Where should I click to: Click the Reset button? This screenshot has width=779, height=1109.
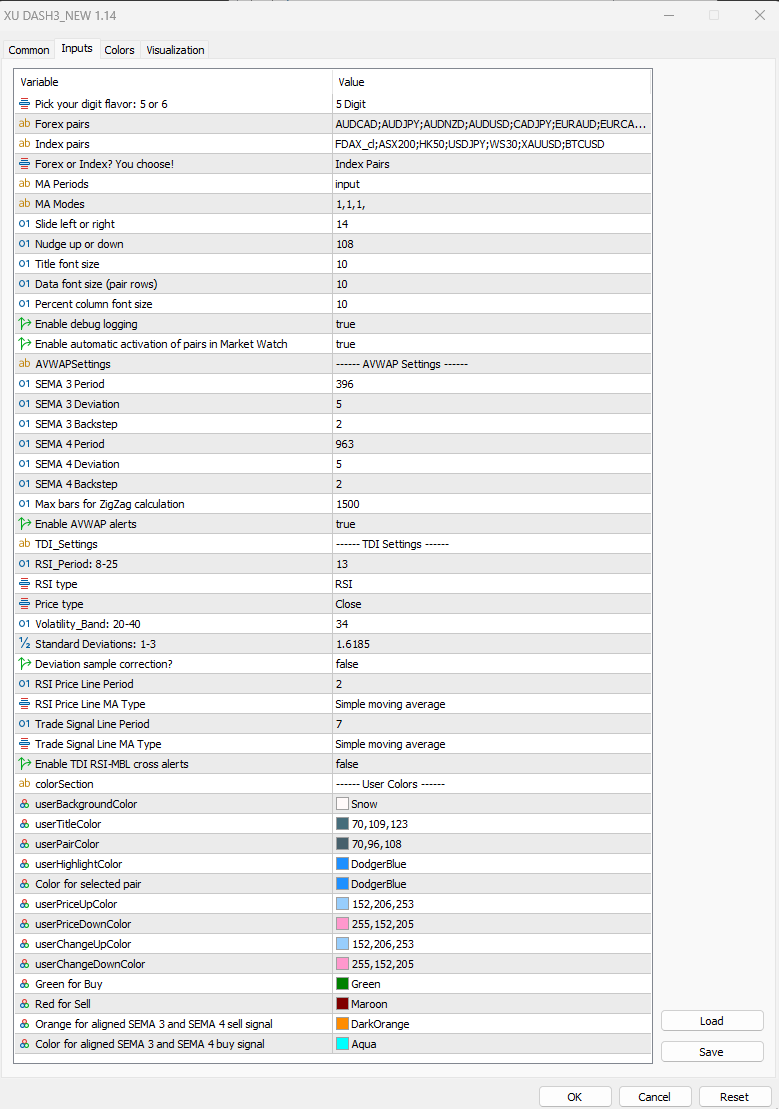pos(734,1096)
